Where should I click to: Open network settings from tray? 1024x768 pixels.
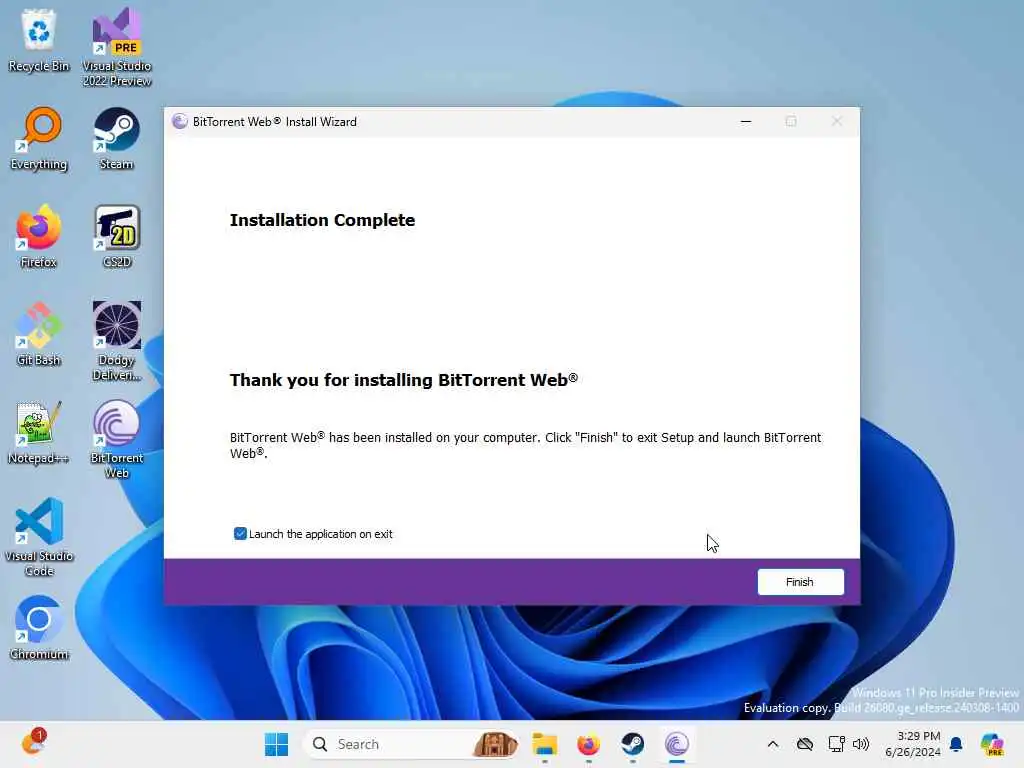coord(837,744)
